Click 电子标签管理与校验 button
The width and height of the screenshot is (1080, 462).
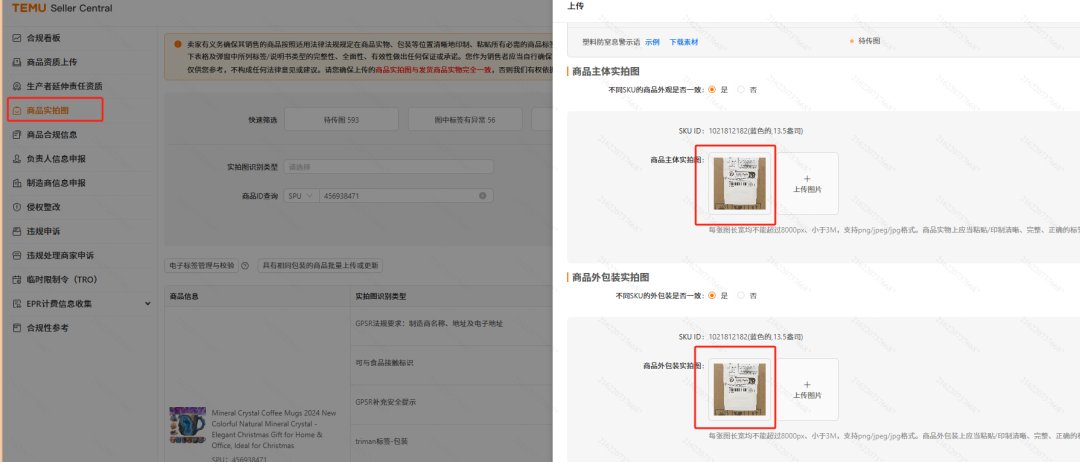click(x=201, y=266)
